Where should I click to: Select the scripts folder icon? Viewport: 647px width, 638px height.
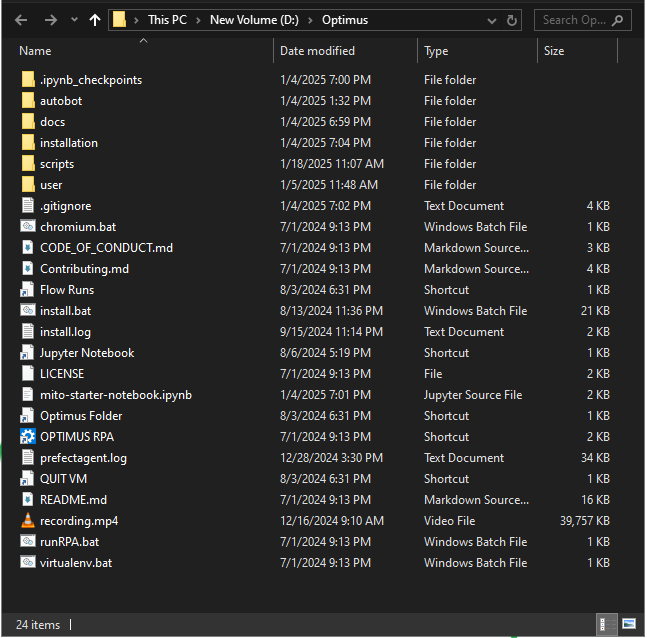pos(28,163)
